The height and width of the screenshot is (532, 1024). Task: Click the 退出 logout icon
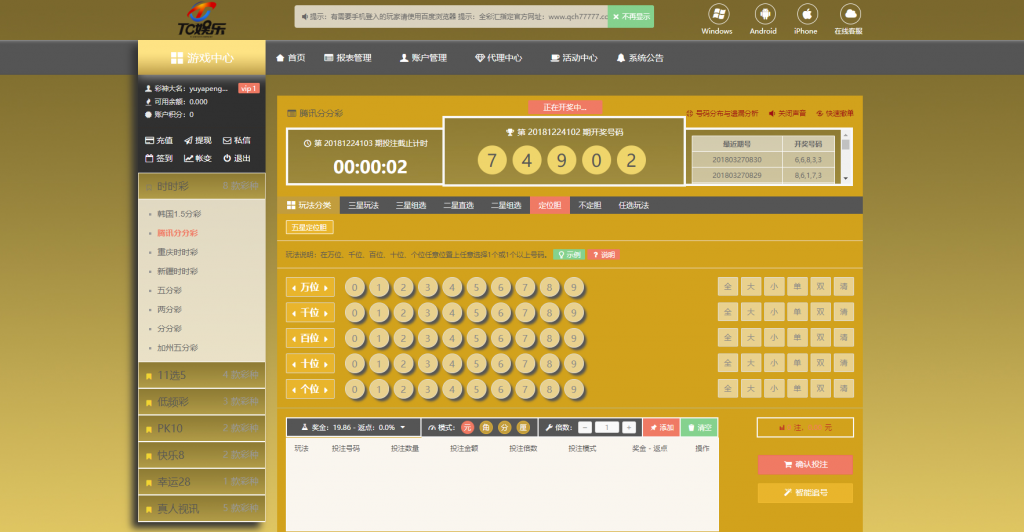[236, 158]
